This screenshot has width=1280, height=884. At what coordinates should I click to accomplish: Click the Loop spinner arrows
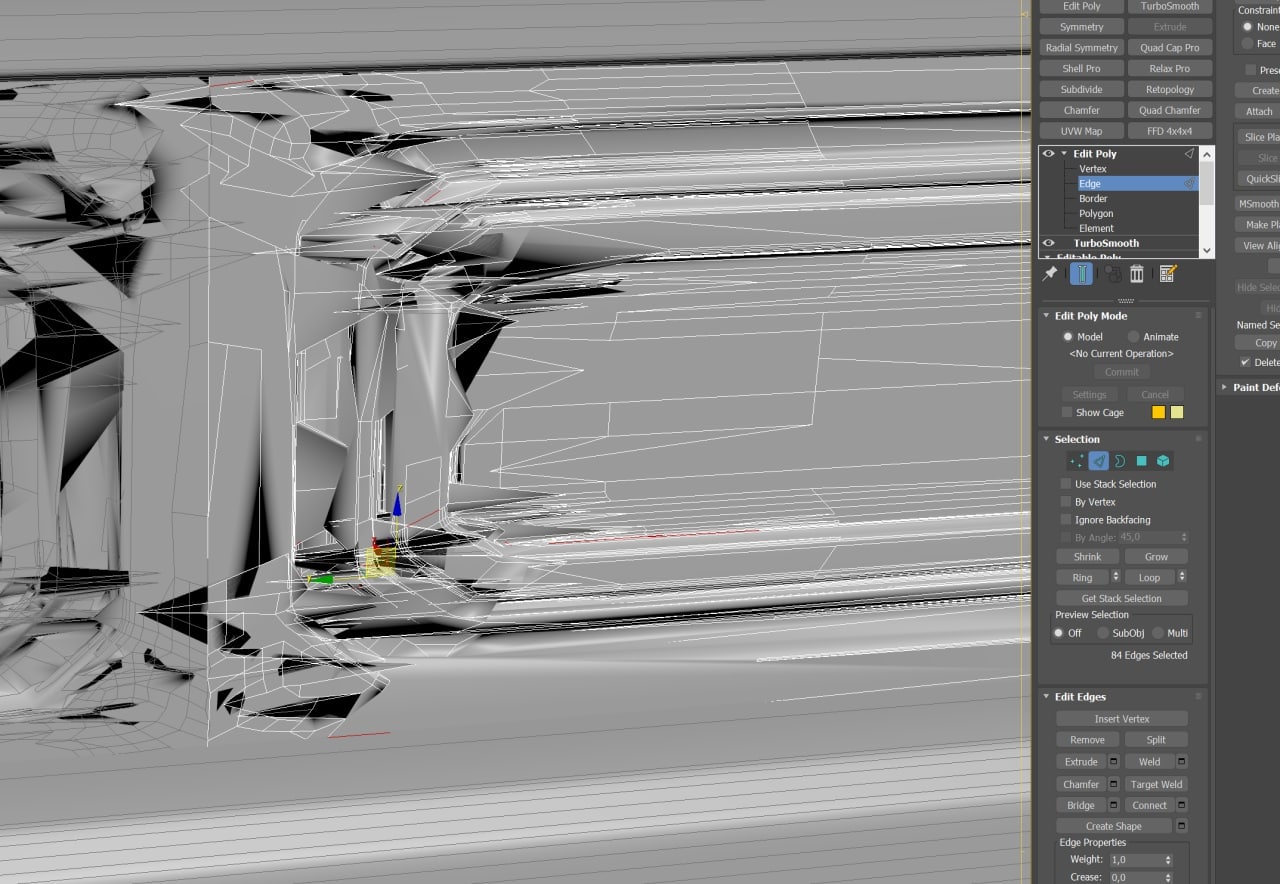coord(1182,577)
